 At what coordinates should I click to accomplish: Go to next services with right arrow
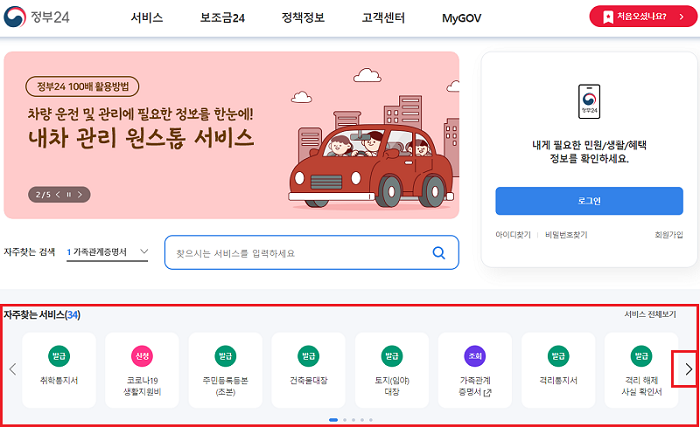click(688, 369)
